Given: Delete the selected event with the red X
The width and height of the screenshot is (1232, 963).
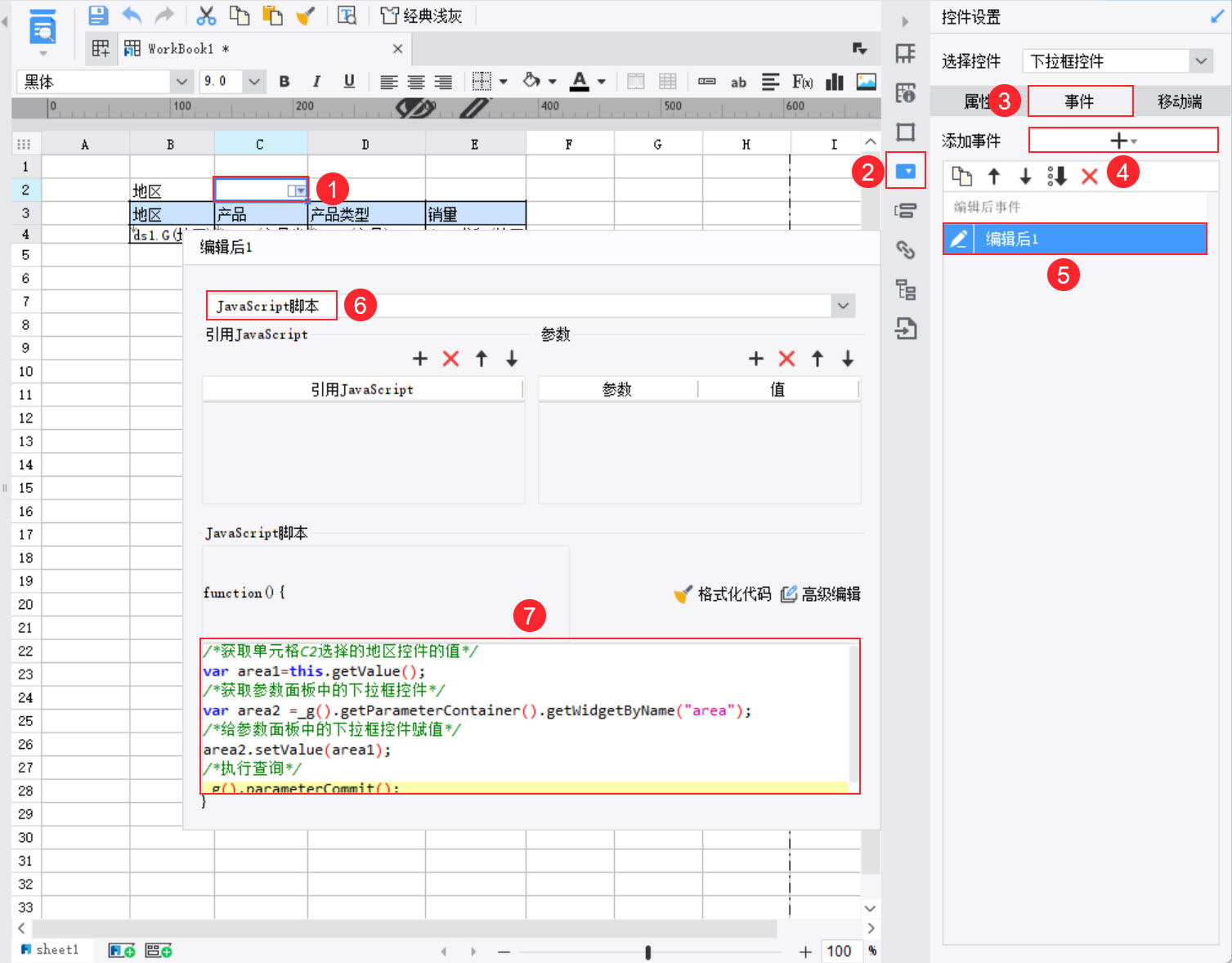Looking at the screenshot, I should tap(1089, 176).
